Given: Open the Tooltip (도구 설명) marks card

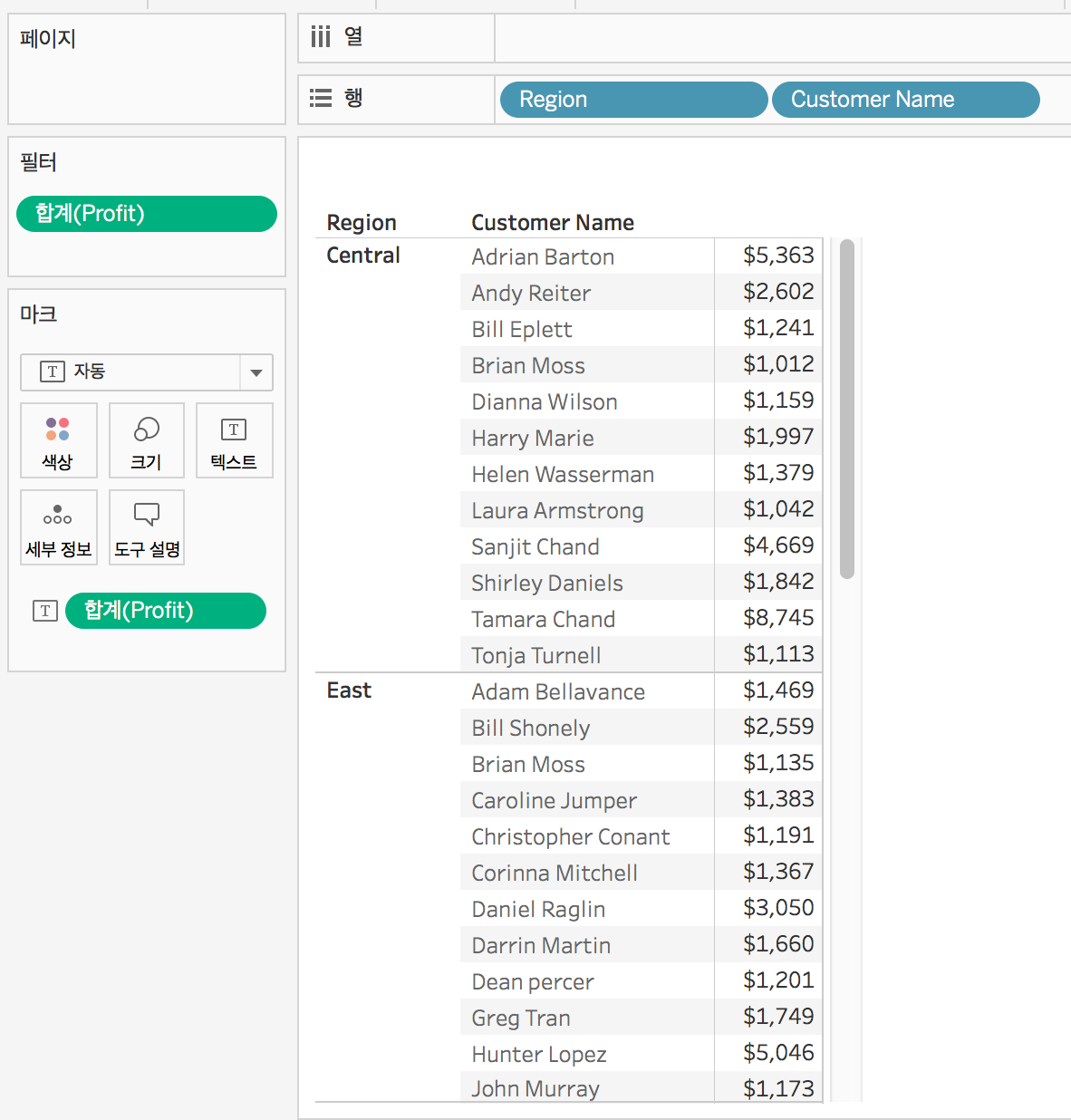Looking at the screenshot, I should pyautogui.click(x=147, y=527).
